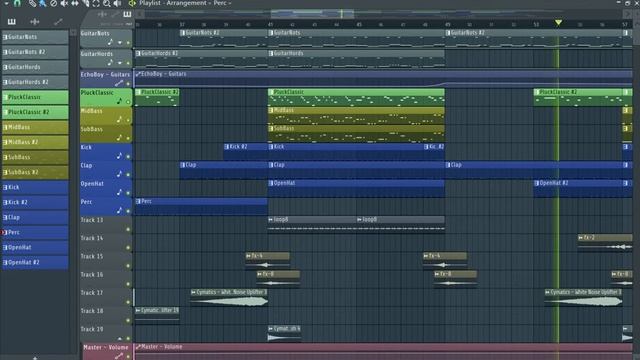
Task: Open the Arrangement selector in title
Action: click(188, 3)
